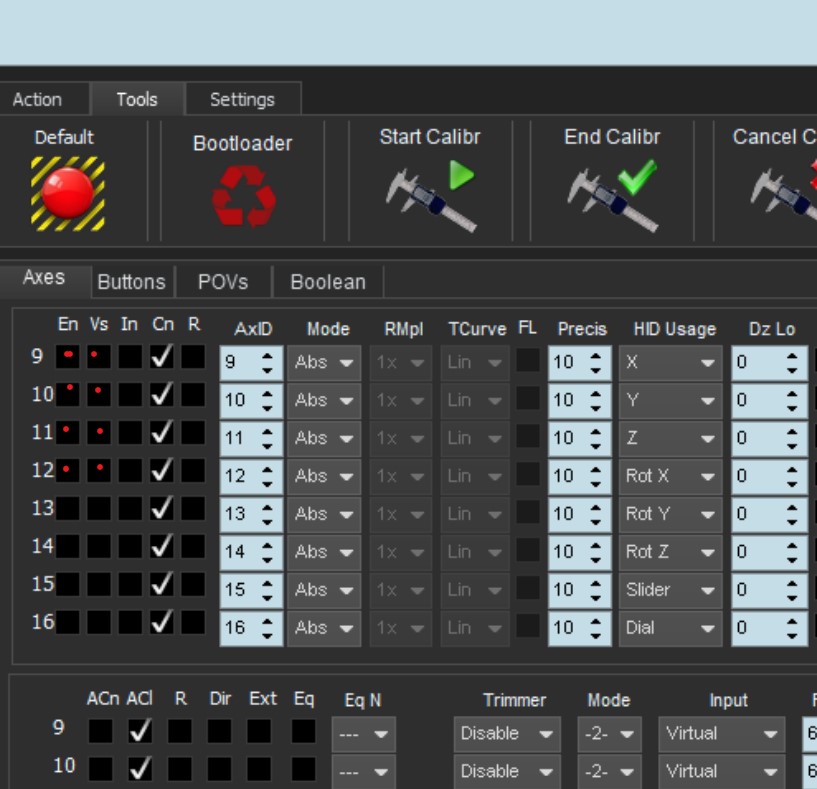Screen dimensions: 817x789
Task: Toggle the En indicator for axis 11
Action: (x=68, y=433)
